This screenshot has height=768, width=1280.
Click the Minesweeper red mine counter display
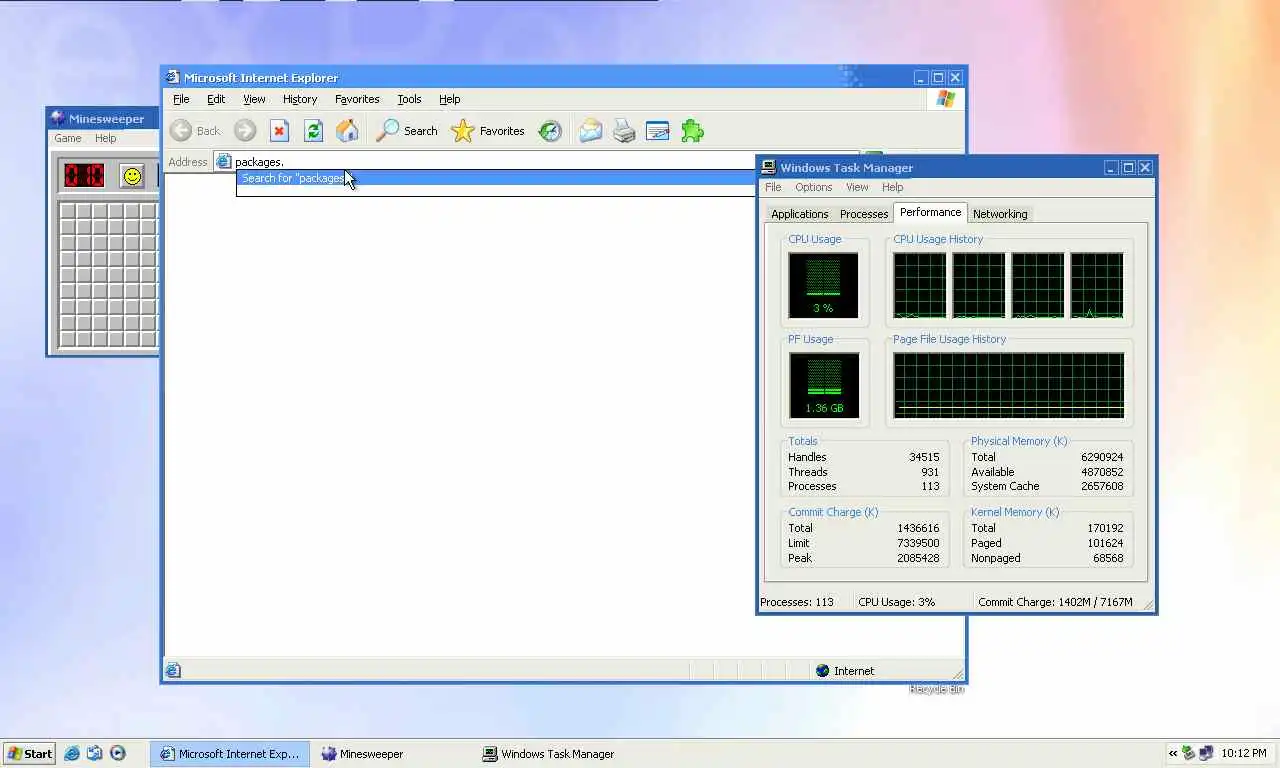click(x=84, y=176)
